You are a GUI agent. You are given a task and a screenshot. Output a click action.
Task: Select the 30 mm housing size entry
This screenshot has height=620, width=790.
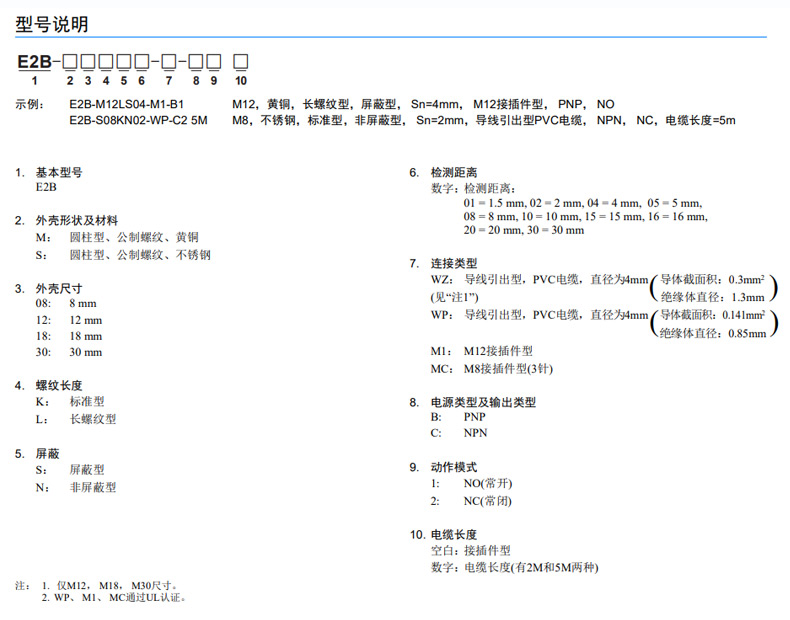click(x=85, y=352)
